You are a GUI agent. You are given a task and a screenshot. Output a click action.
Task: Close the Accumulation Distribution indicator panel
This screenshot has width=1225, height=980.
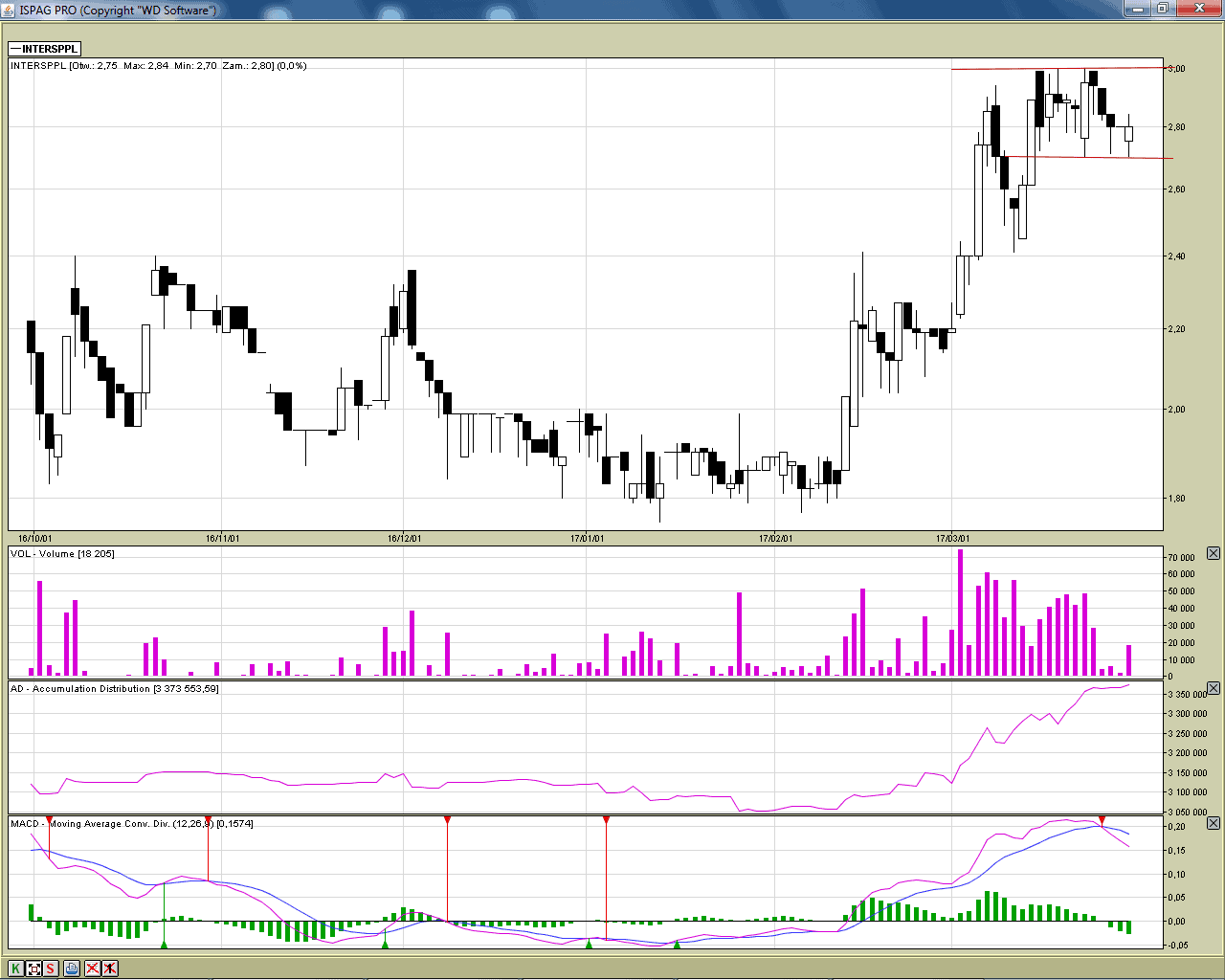point(1213,688)
